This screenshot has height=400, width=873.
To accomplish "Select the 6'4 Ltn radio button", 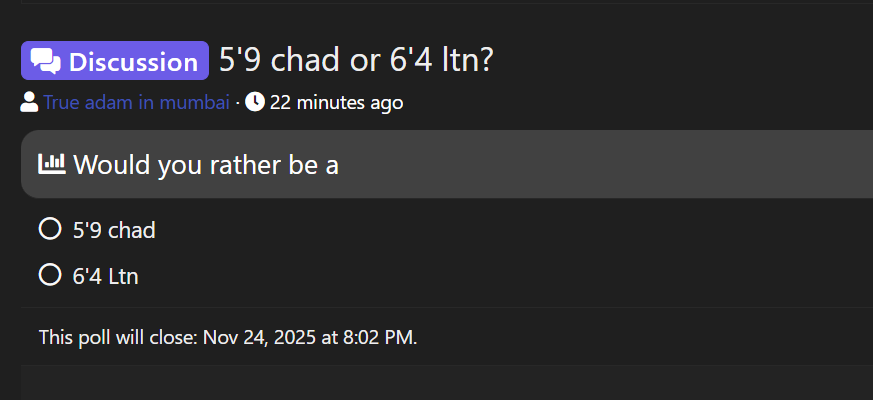I will tap(49, 276).
